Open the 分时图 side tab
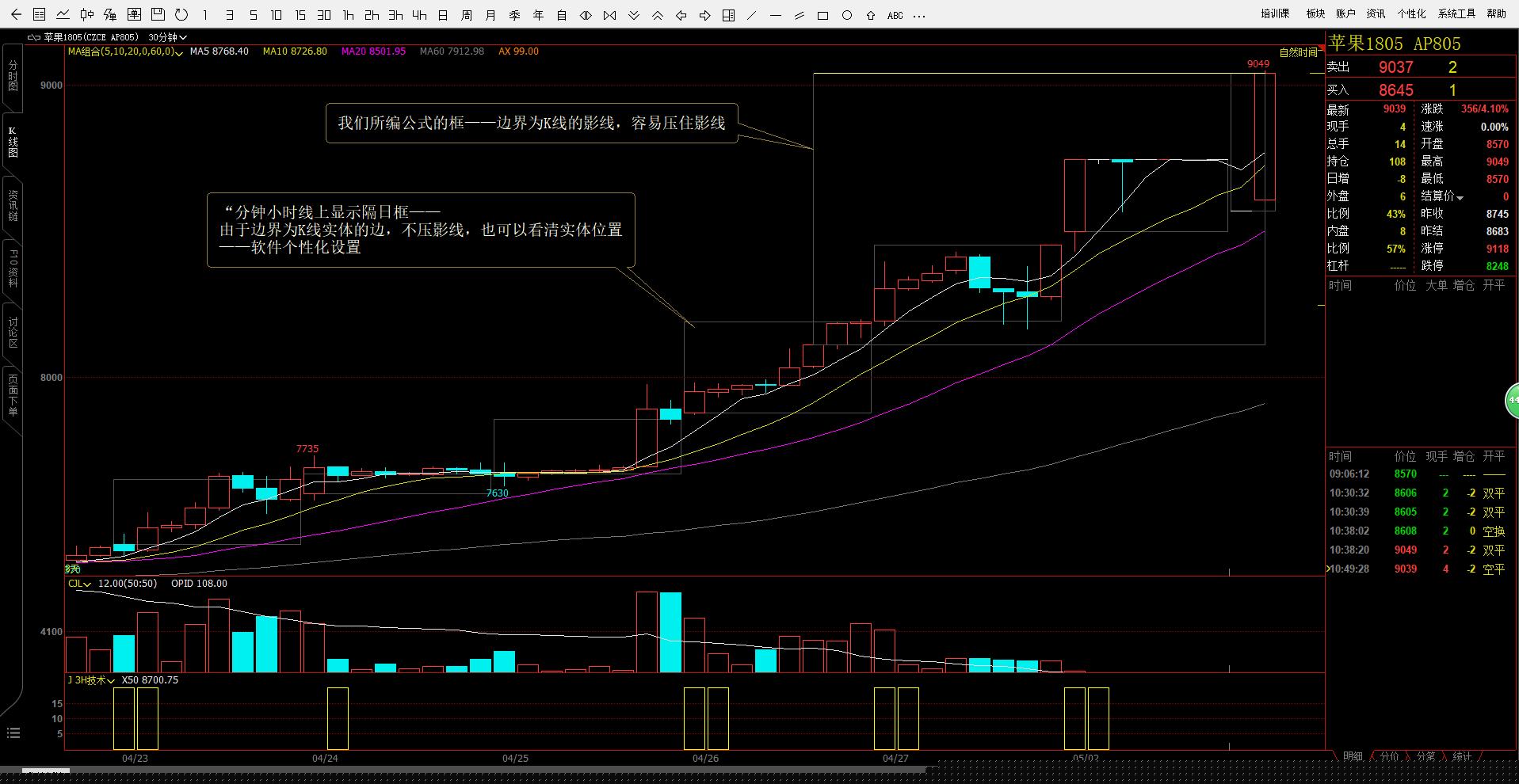Image resolution: width=1519 pixels, height=784 pixels. (x=13, y=75)
